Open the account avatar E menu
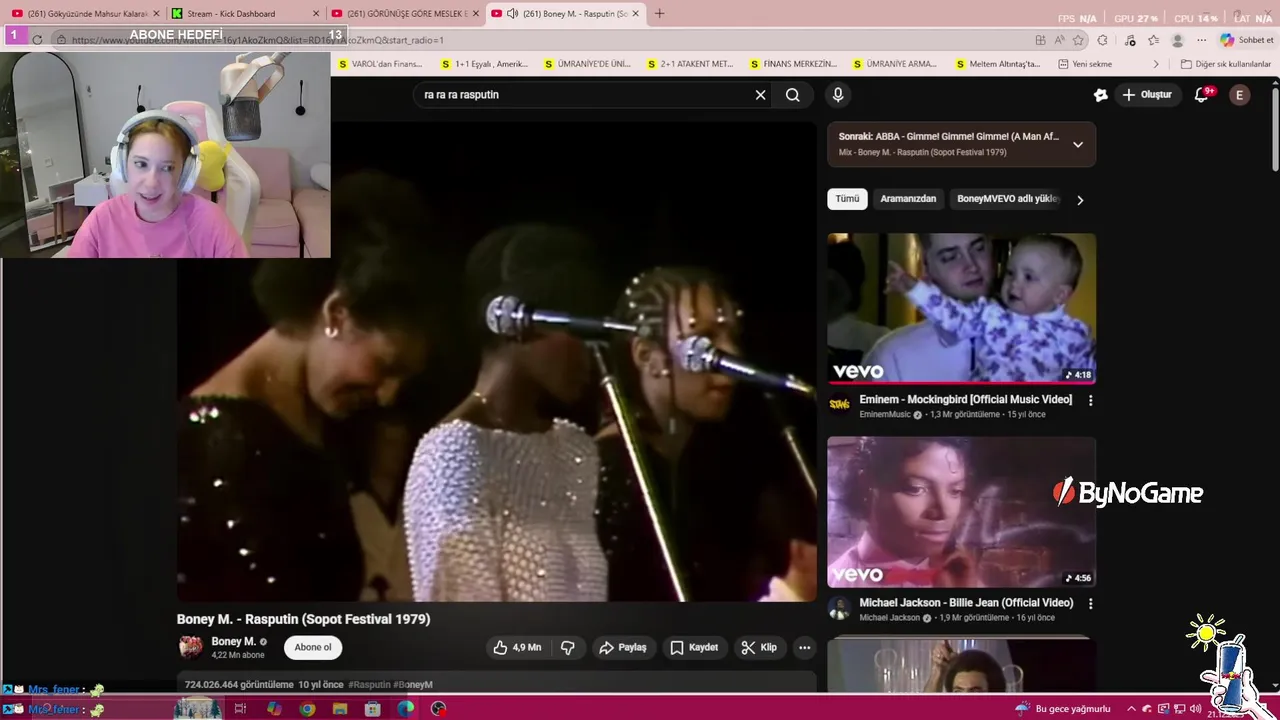 tap(1239, 95)
